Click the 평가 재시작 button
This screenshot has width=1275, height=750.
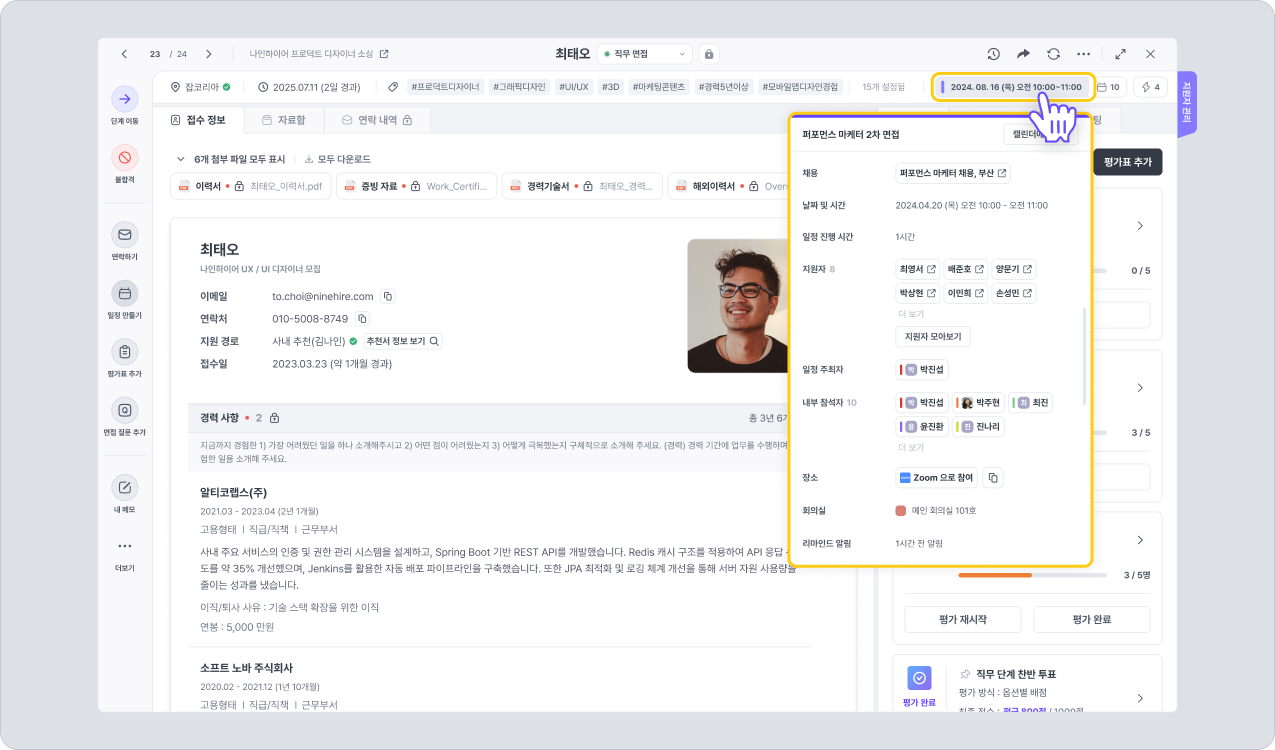pos(963,619)
